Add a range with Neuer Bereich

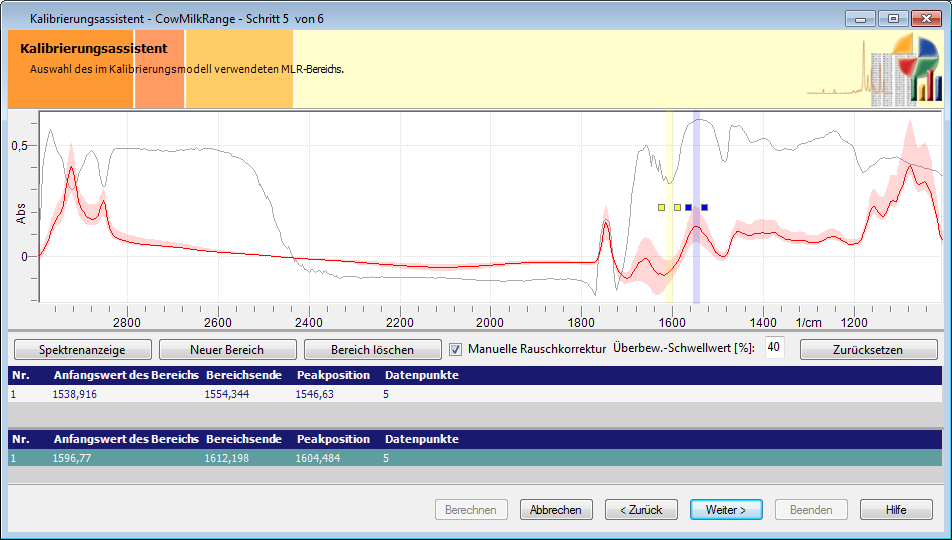(x=227, y=350)
